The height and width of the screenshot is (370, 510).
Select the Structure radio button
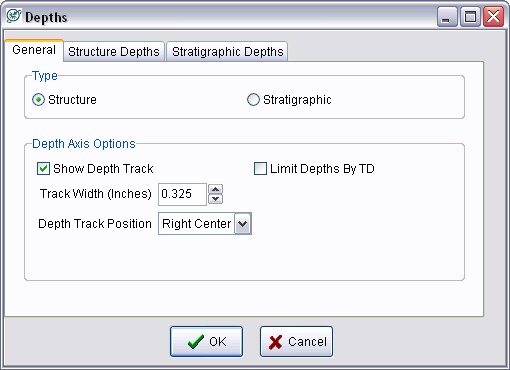[38, 100]
